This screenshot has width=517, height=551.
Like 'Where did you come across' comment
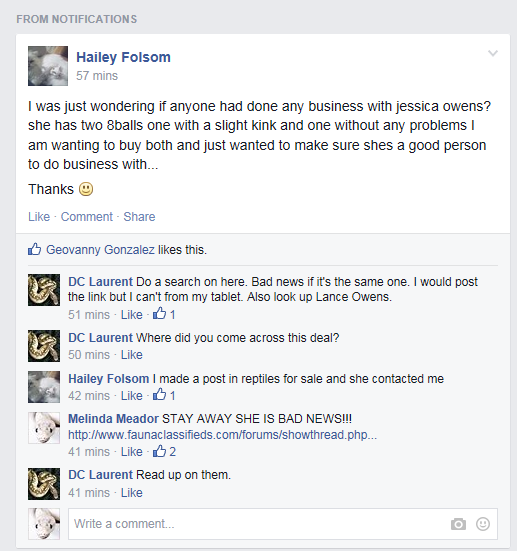coord(132,355)
